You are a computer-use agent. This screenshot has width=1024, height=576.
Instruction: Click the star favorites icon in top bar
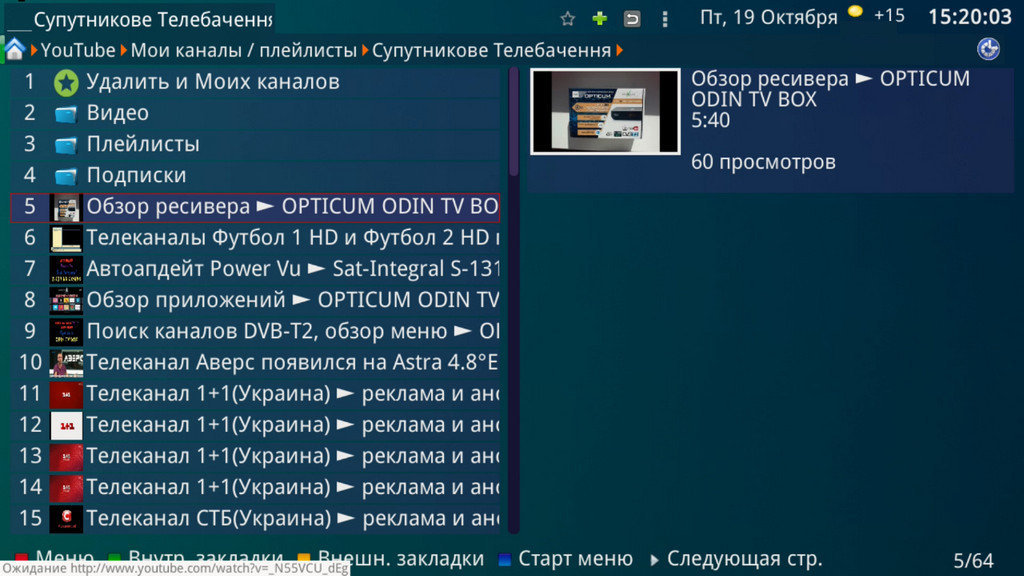pos(568,18)
